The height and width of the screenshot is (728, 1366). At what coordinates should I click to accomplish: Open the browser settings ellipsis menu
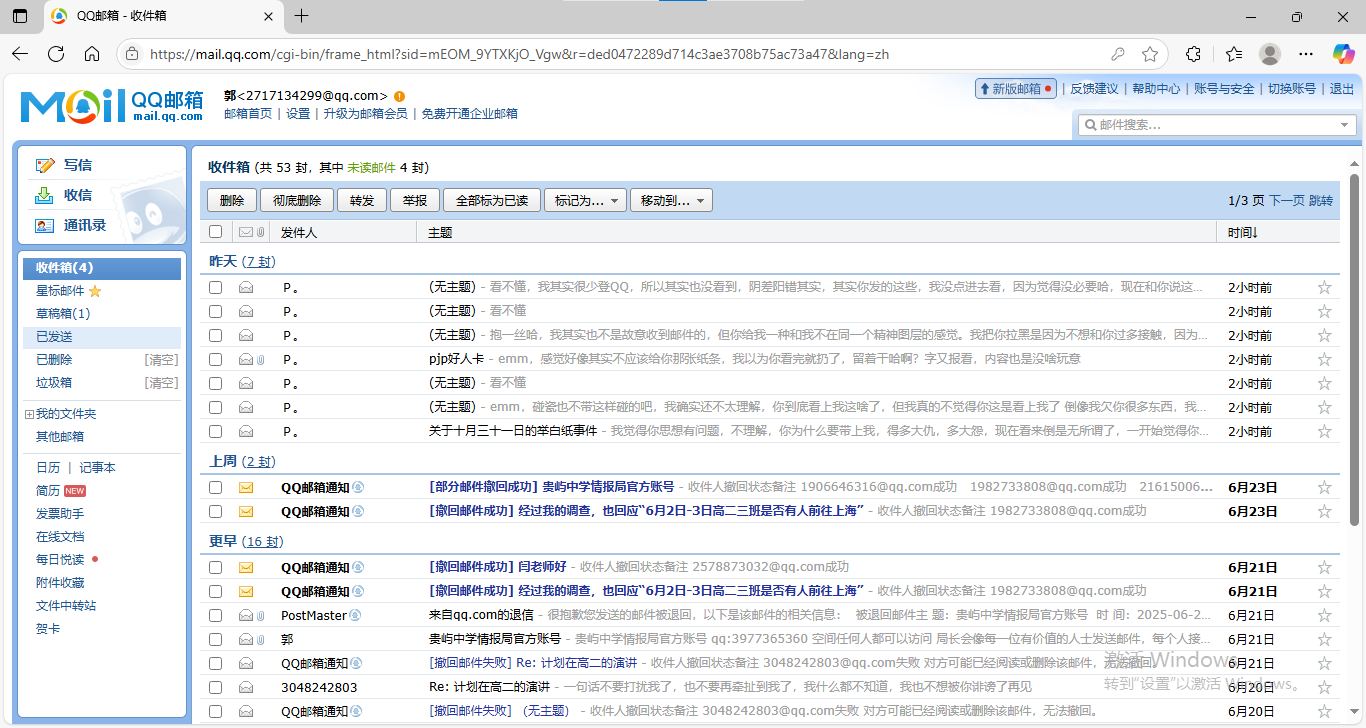point(1306,54)
